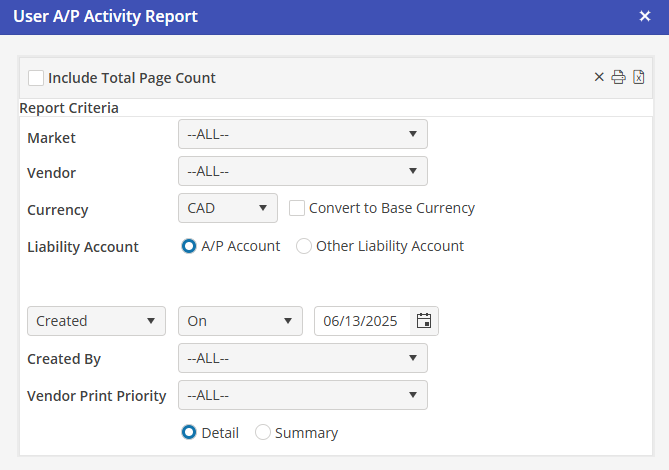Open the Created By dropdown
Viewport: 669px width, 470px height.
point(302,358)
